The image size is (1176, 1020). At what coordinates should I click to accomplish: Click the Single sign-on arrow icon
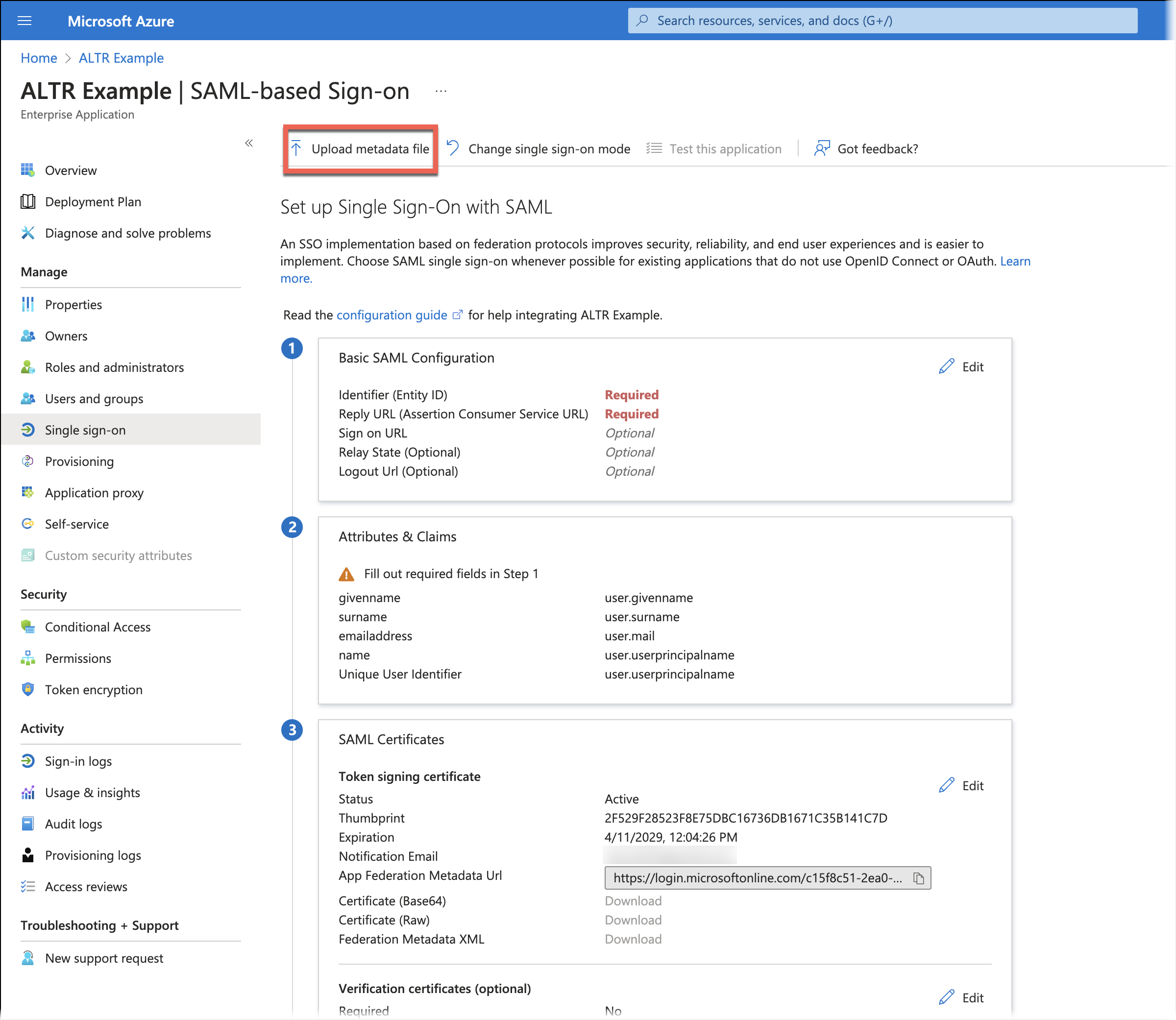click(28, 430)
